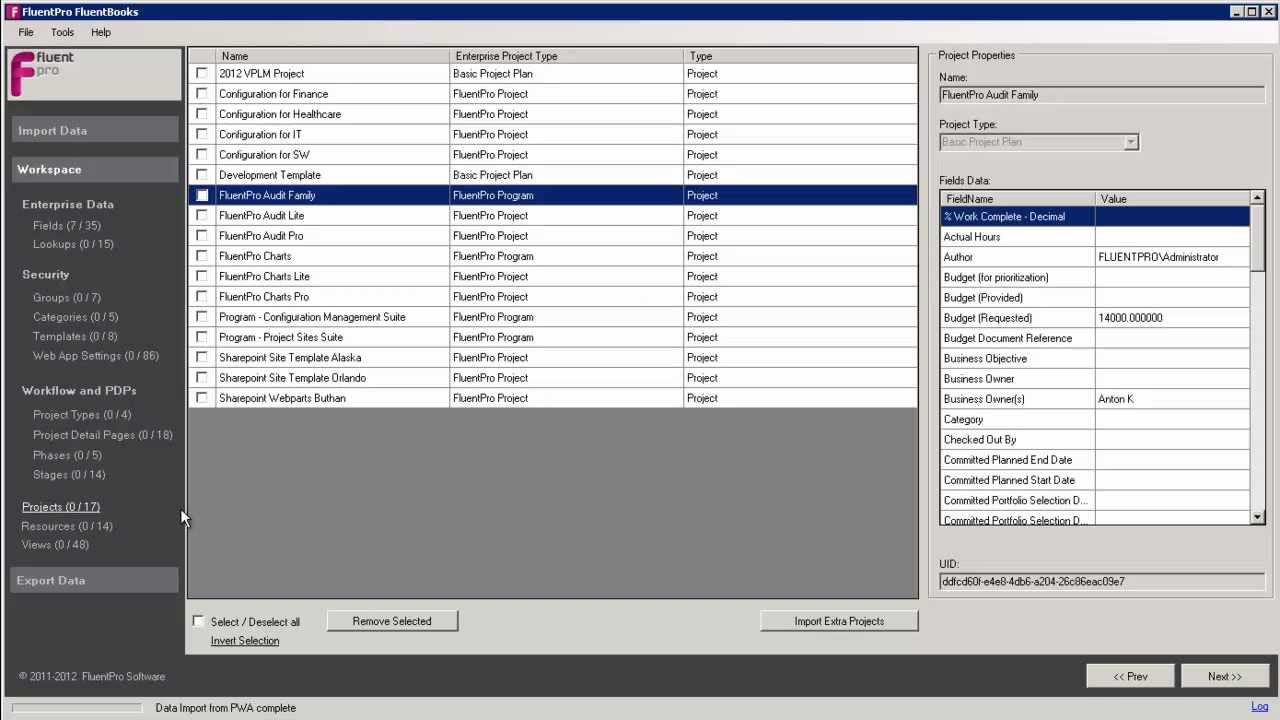This screenshot has height=720, width=1280.
Task: Check the Sharepoint Webparts Buthan checkbox
Action: 202,398
